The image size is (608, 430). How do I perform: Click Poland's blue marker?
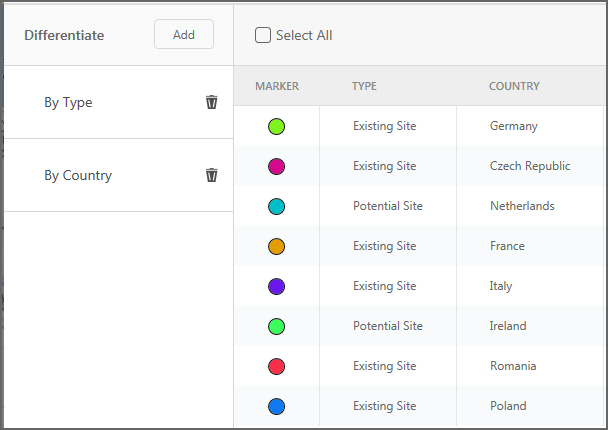click(277, 406)
